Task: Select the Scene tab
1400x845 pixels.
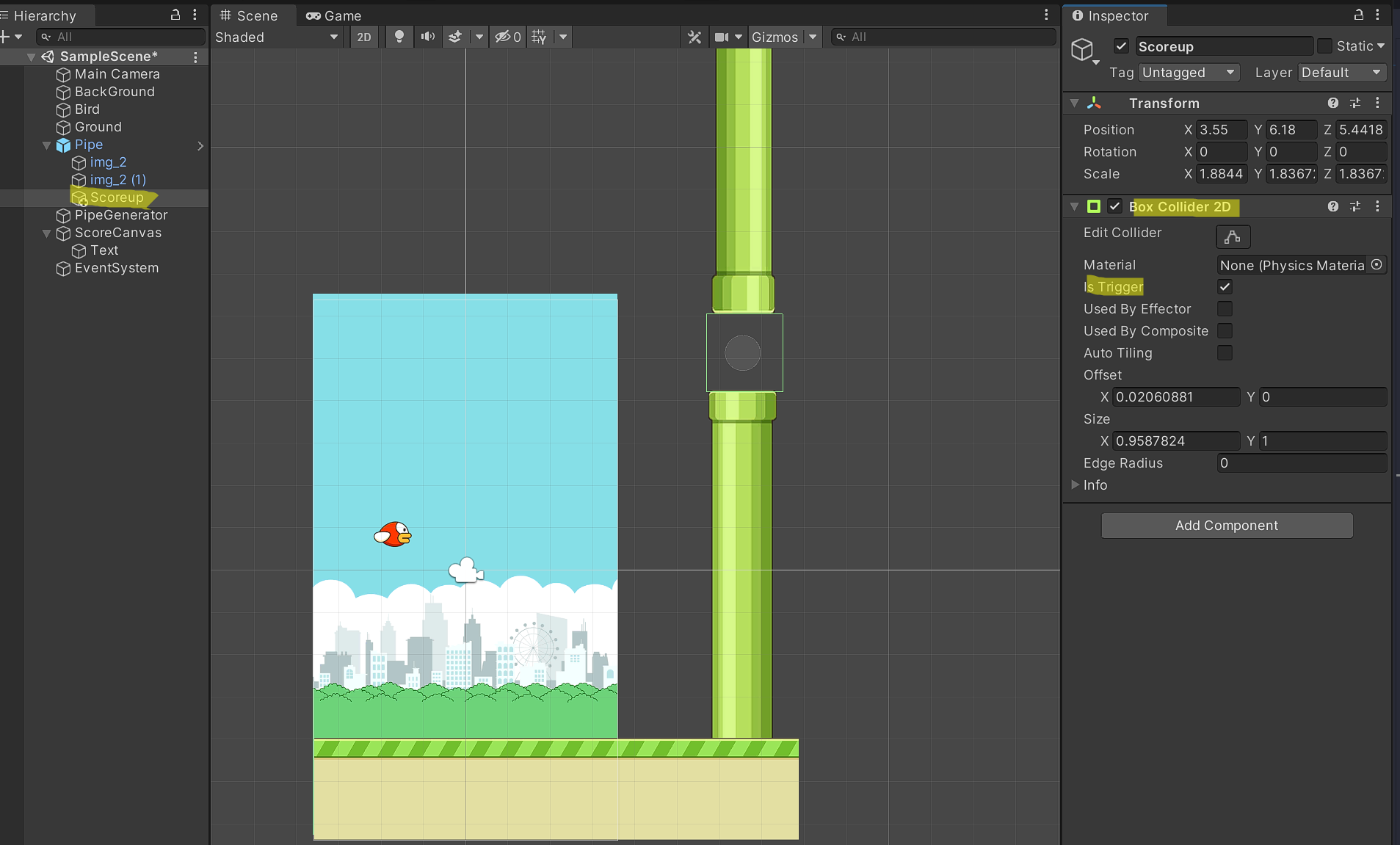Action: click(x=249, y=15)
